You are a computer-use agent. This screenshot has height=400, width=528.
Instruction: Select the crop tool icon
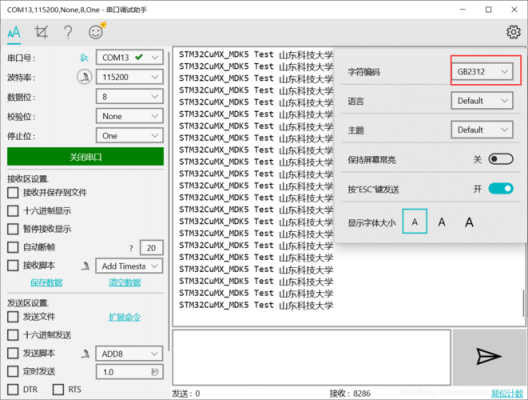41,32
